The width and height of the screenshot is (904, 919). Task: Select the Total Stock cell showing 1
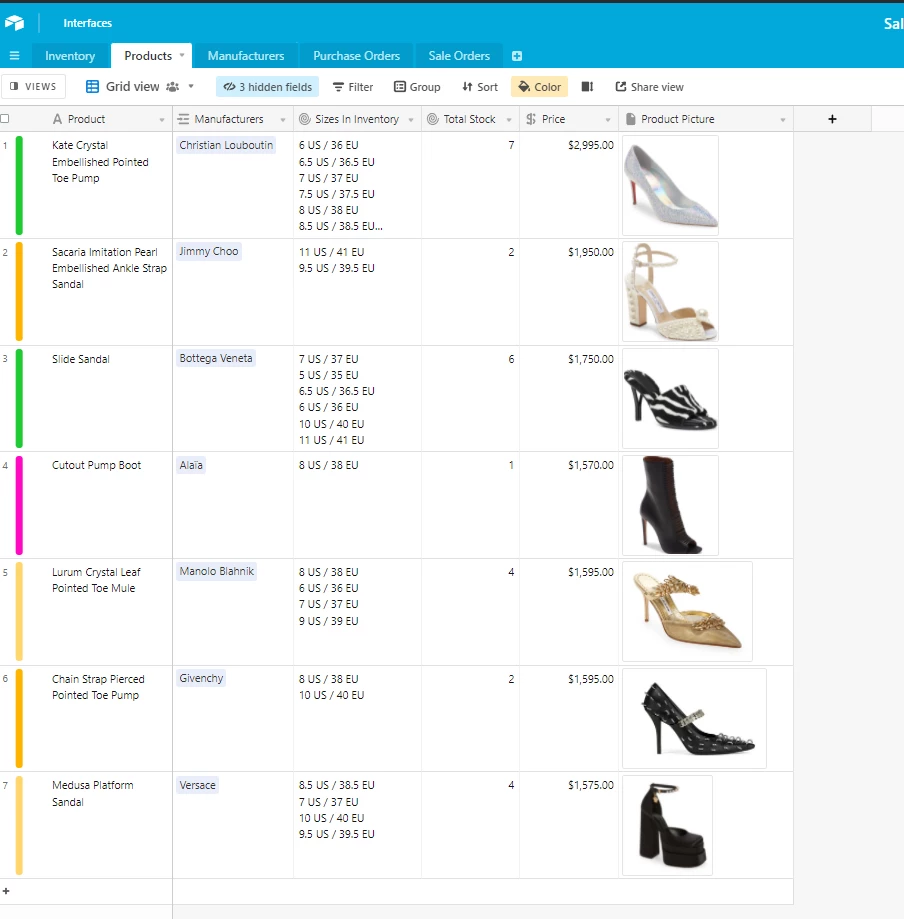470,505
